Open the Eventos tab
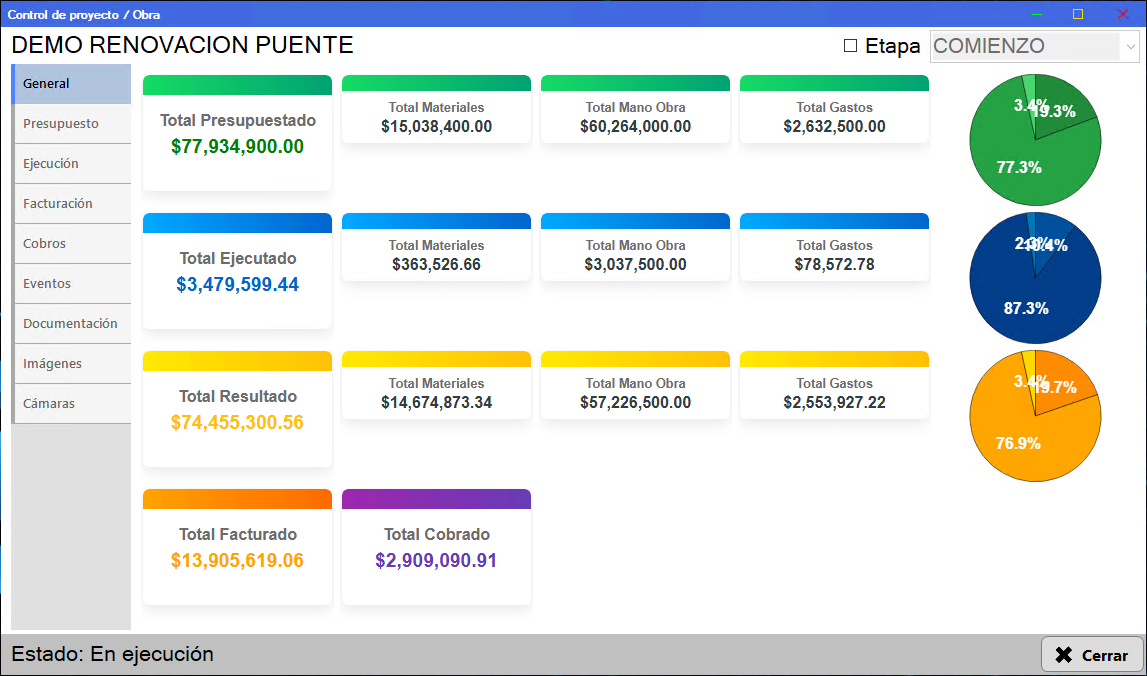 (x=47, y=284)
